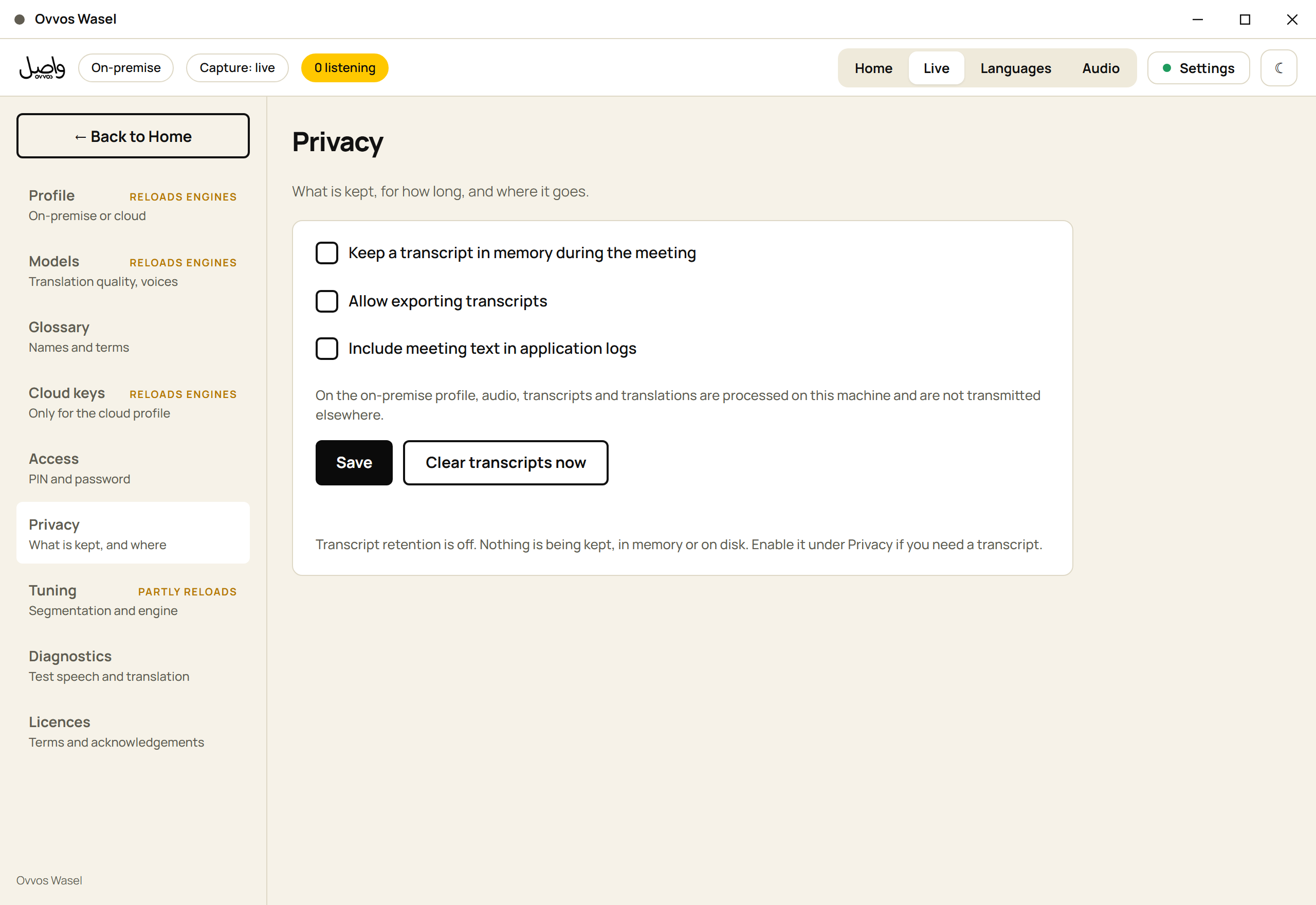Click PARTLY RELOADS label beside Tuning
This screenshot has width=1316, height=905.
(x=188, y=592)
